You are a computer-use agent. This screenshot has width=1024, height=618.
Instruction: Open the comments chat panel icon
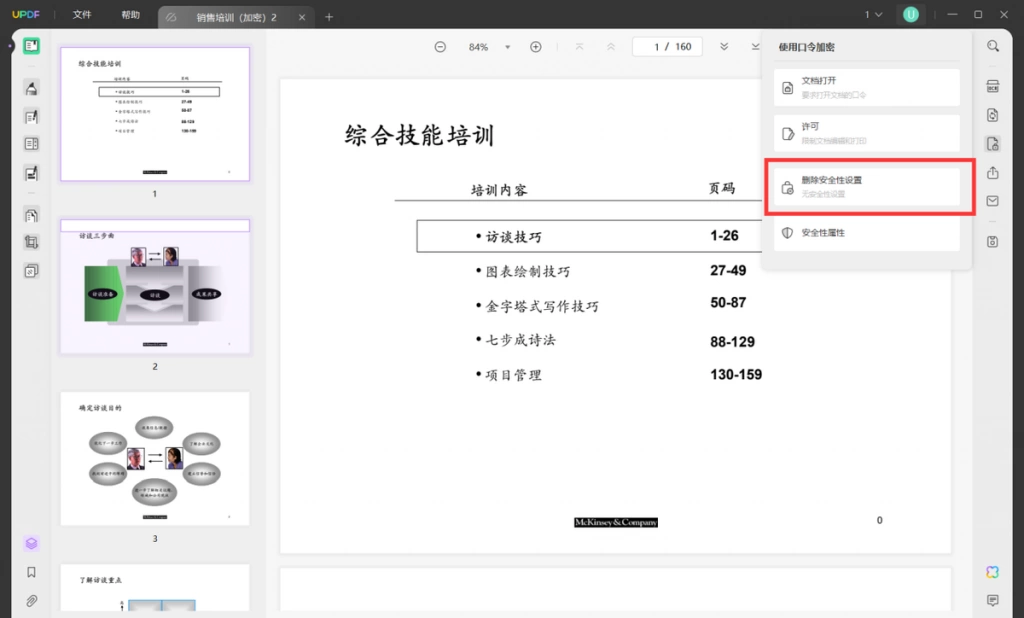pos(993,600)
